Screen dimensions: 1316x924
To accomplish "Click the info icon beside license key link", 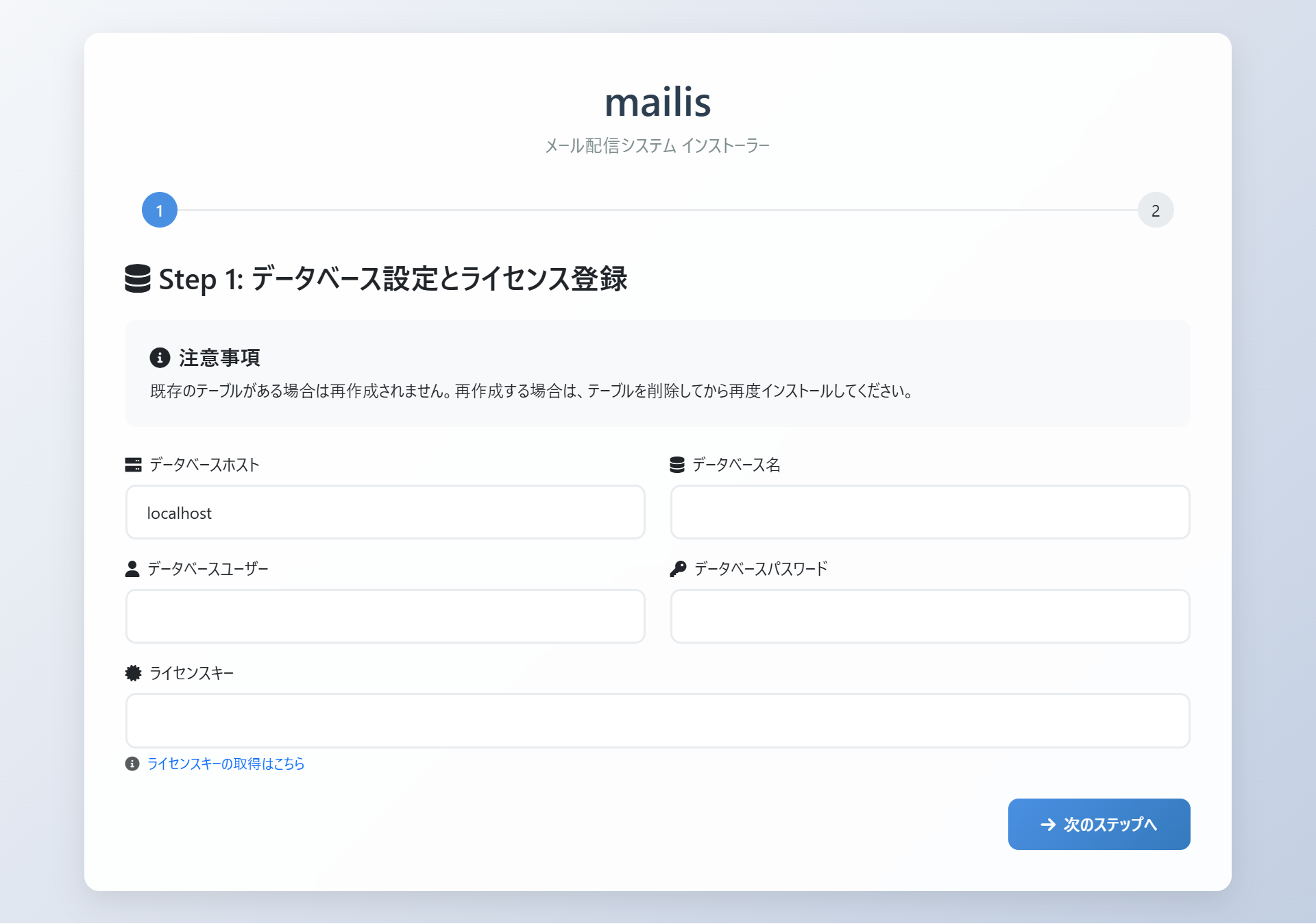I will tap(132, 764).
